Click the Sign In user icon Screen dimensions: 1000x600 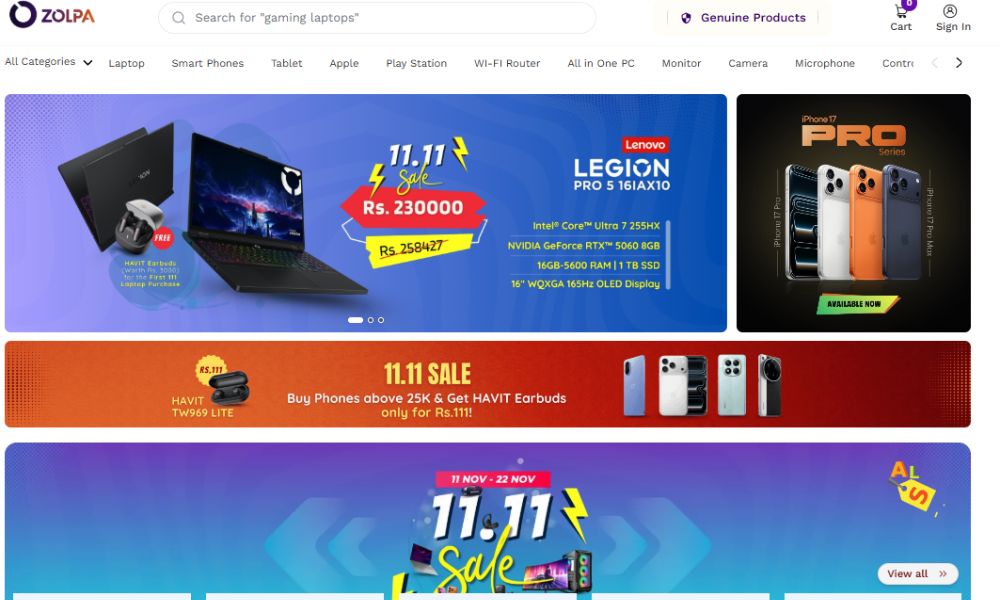click(950, 11)
